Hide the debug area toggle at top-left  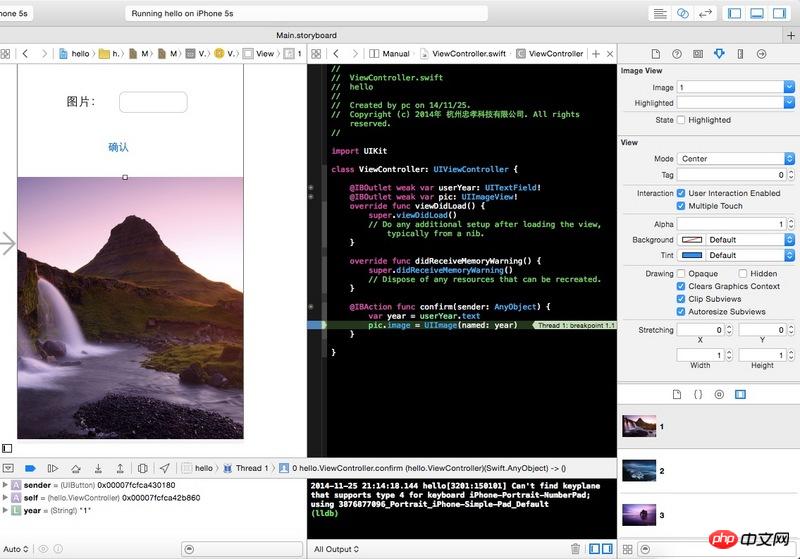tap(8, 468)
